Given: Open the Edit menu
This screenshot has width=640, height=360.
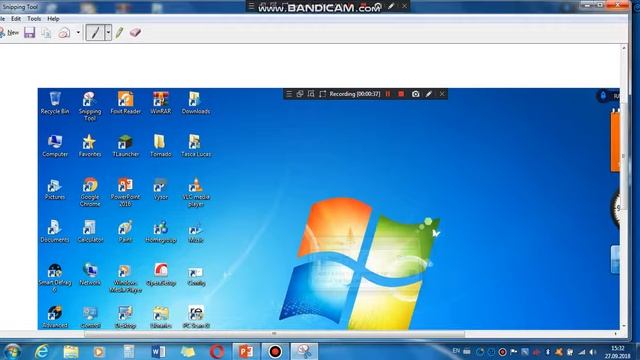Looking at the screenshot, I should 16,19.
